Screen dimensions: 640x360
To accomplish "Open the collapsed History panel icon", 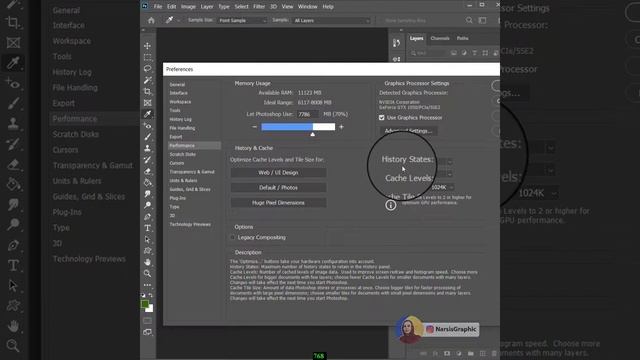I will [x=396, y=43].
